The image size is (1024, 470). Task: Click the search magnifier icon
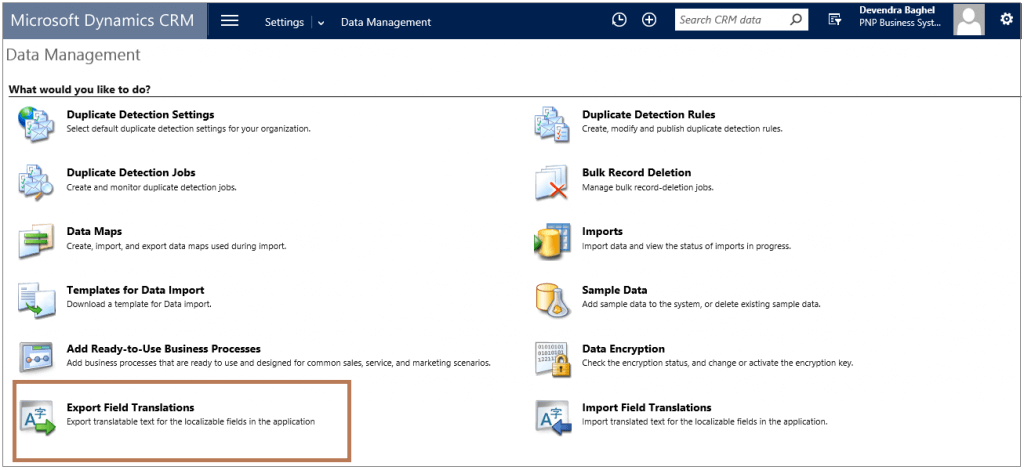pos(795,20)
